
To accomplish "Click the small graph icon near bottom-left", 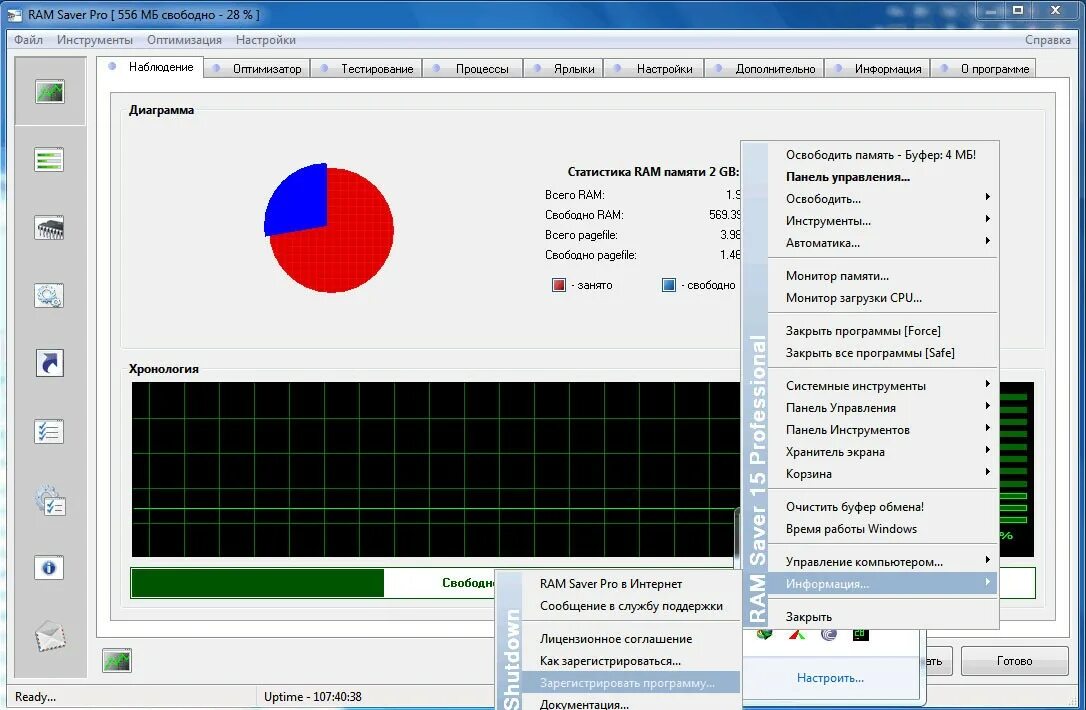I will (x=117, y=661).
